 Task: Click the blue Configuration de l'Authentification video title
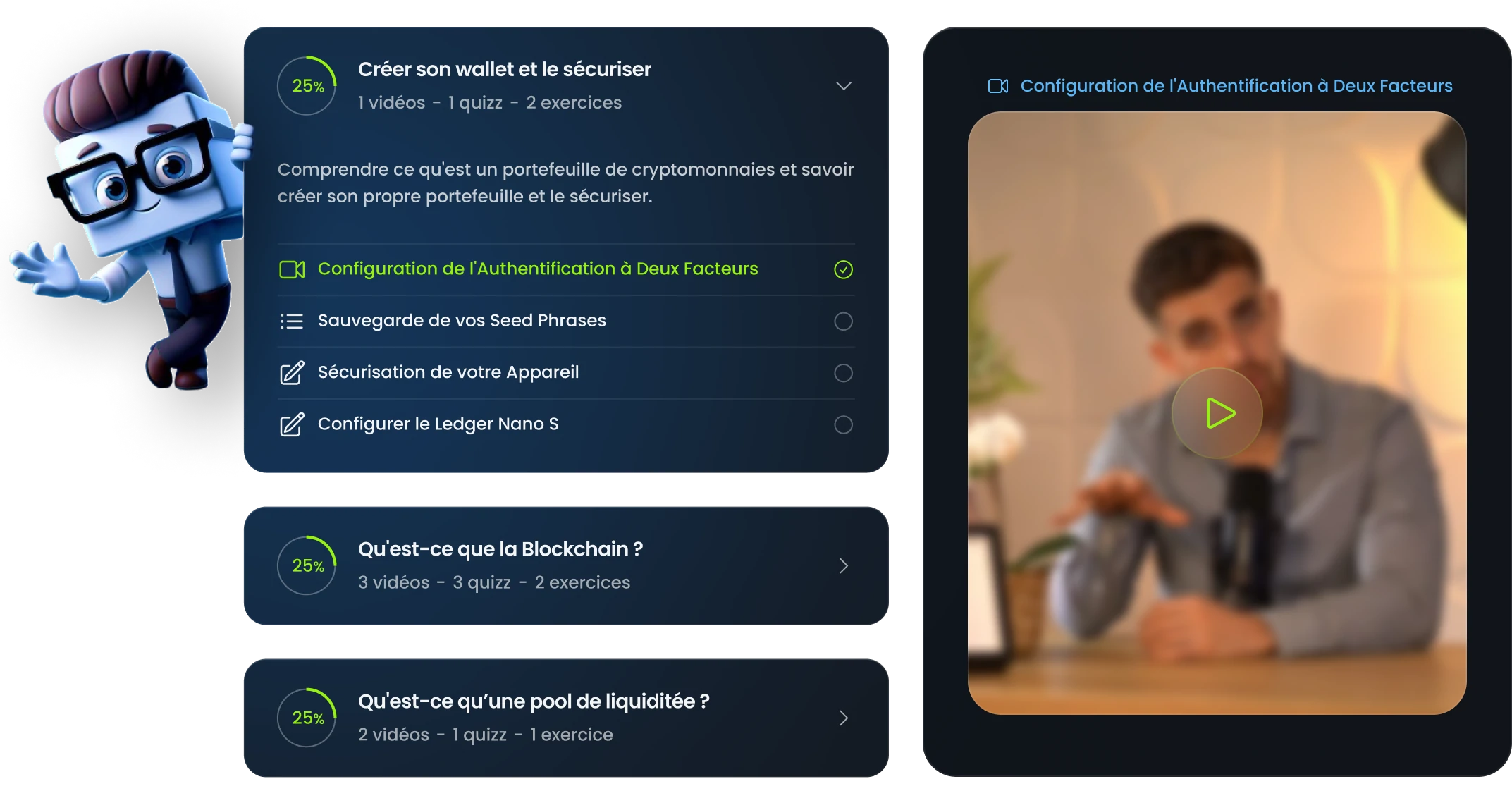[x=1236, y=86]
